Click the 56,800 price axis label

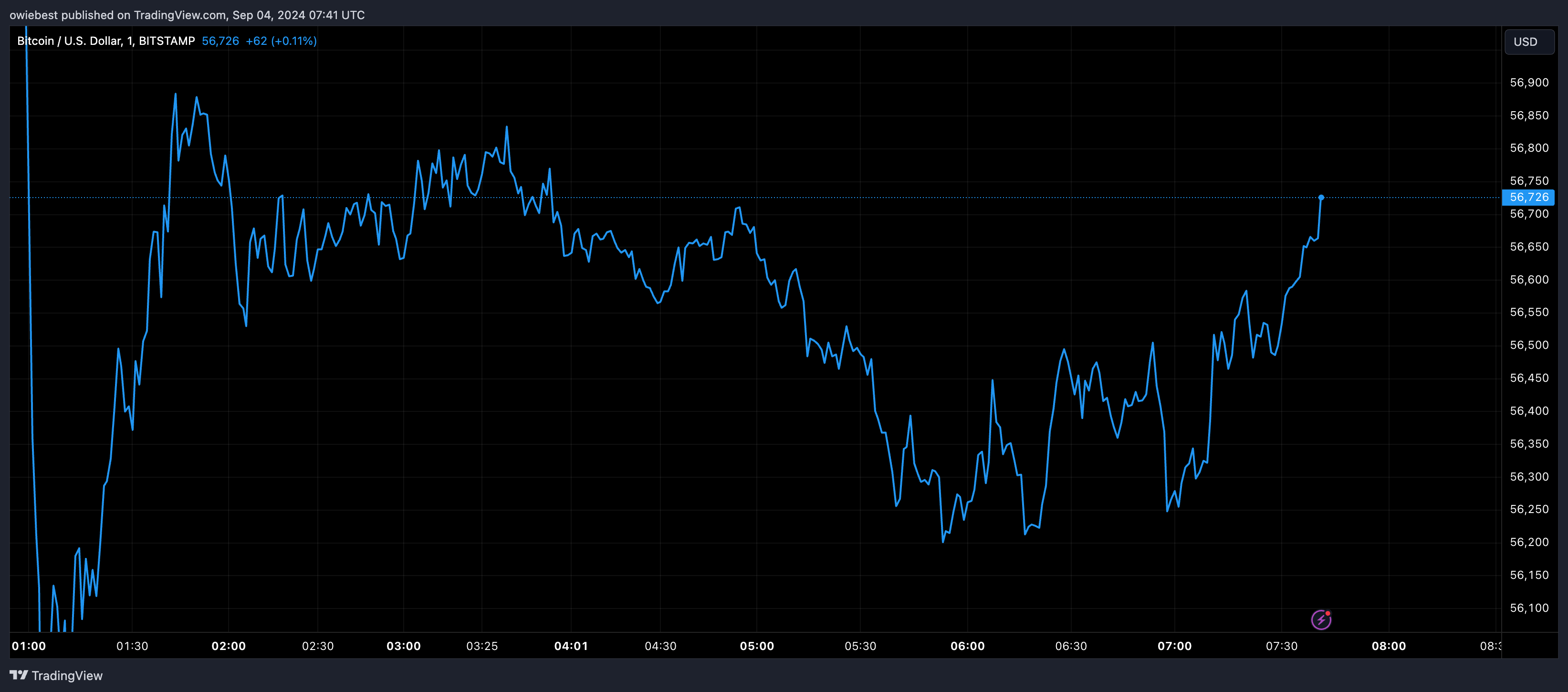pyautogui.click(x=1529, y=148)
